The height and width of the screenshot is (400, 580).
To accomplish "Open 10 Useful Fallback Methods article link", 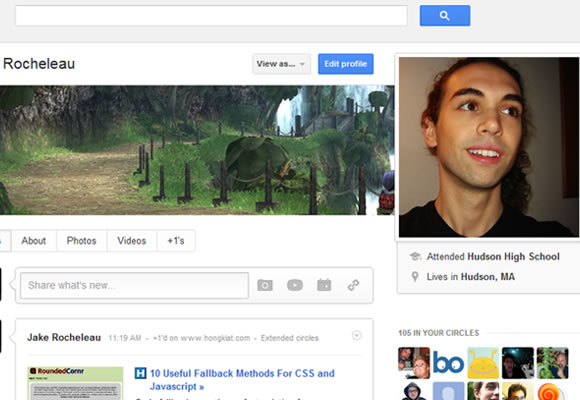I will pos(242,380).
